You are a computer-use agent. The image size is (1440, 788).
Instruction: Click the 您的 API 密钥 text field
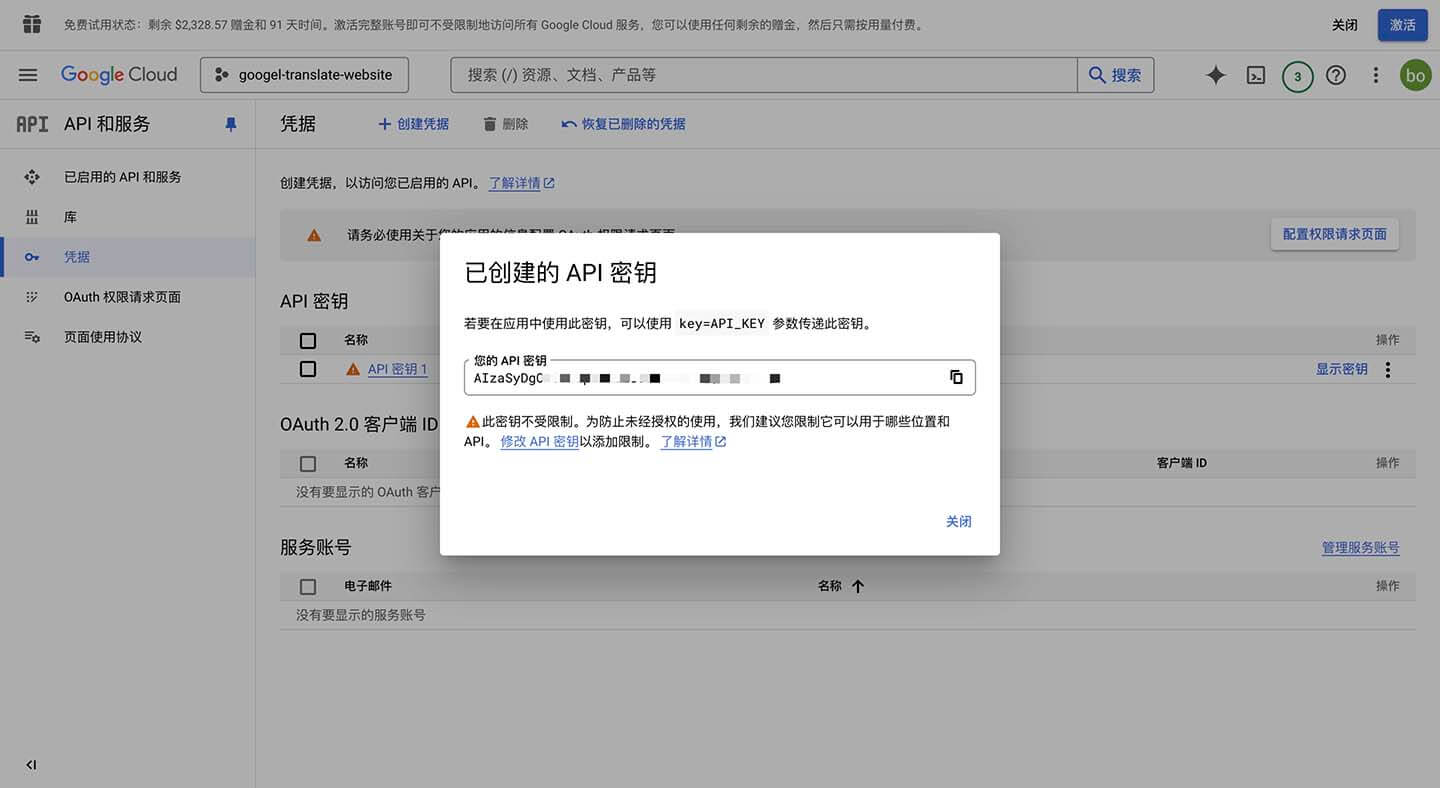pyautogui.click(x=720, y=378)
